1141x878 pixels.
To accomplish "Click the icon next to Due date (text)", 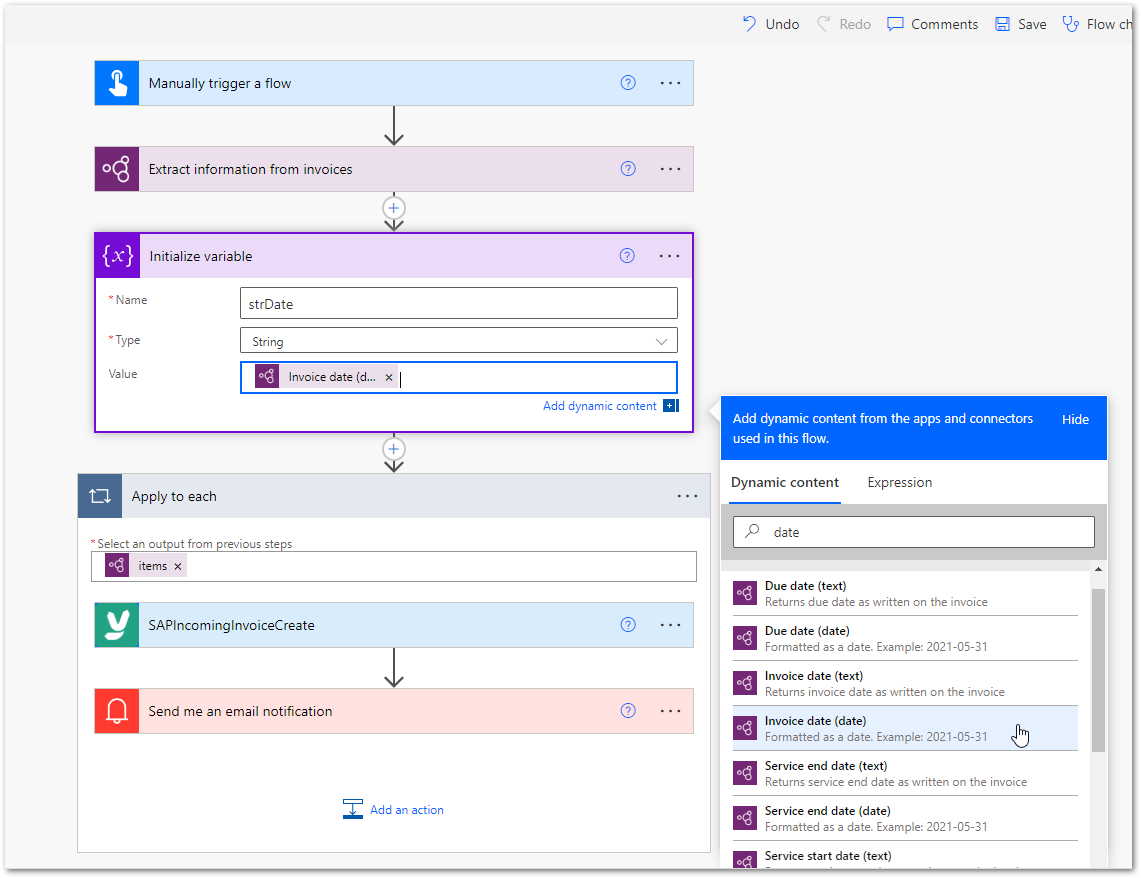I will [x=745, y=594].
